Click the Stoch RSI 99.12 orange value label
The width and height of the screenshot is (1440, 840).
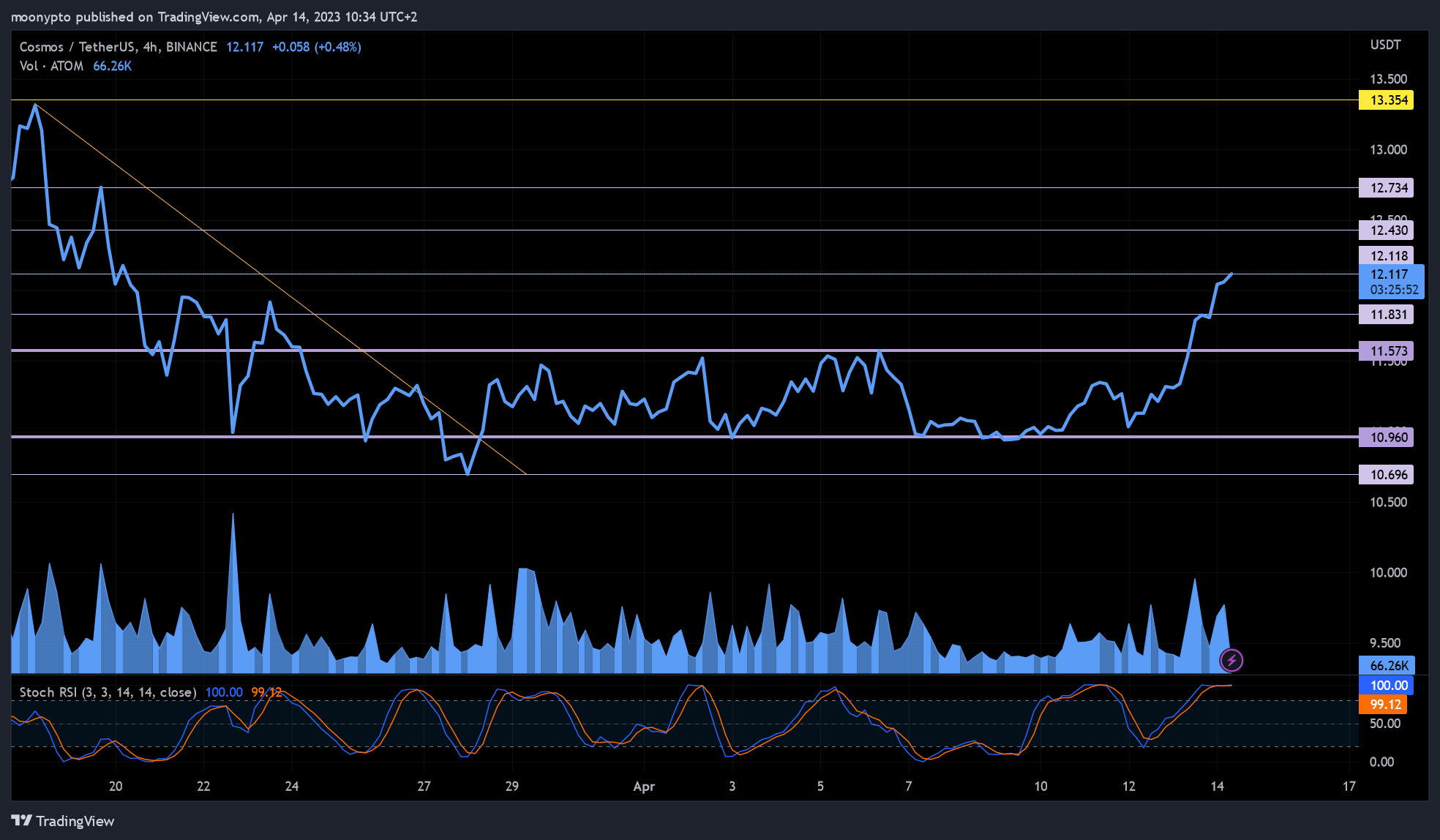point(1382,705)
